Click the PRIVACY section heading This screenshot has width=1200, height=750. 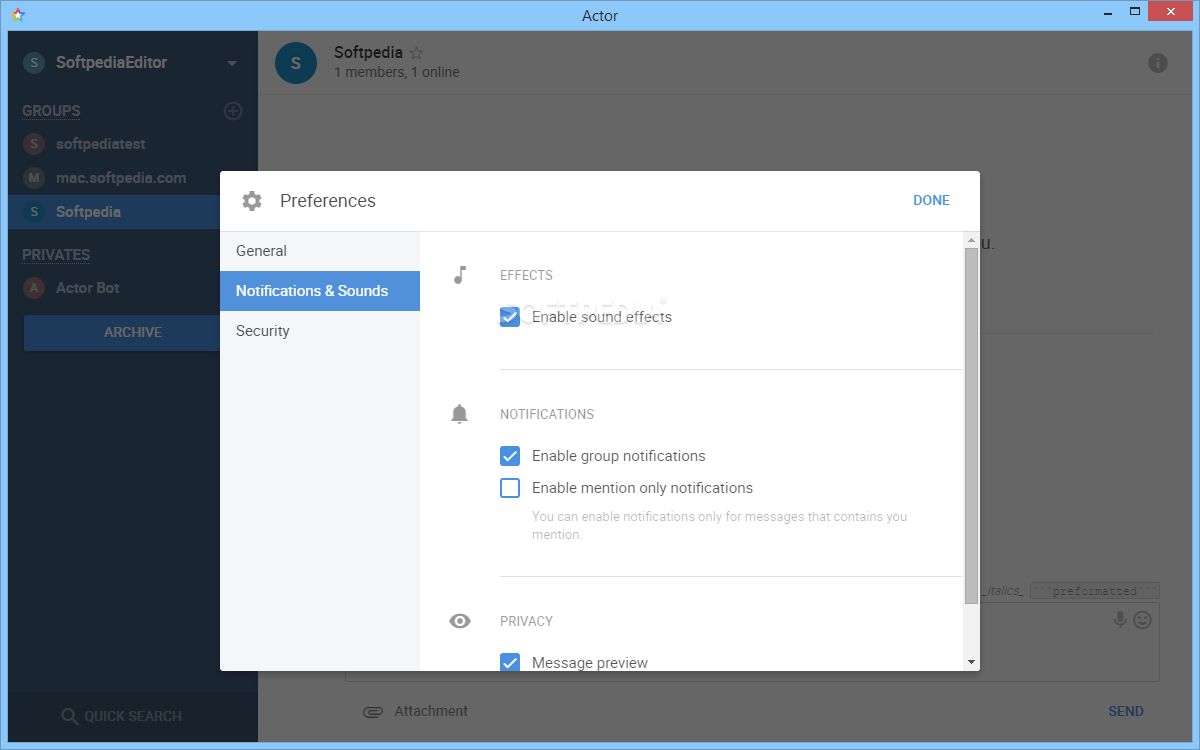click(526, 621)
